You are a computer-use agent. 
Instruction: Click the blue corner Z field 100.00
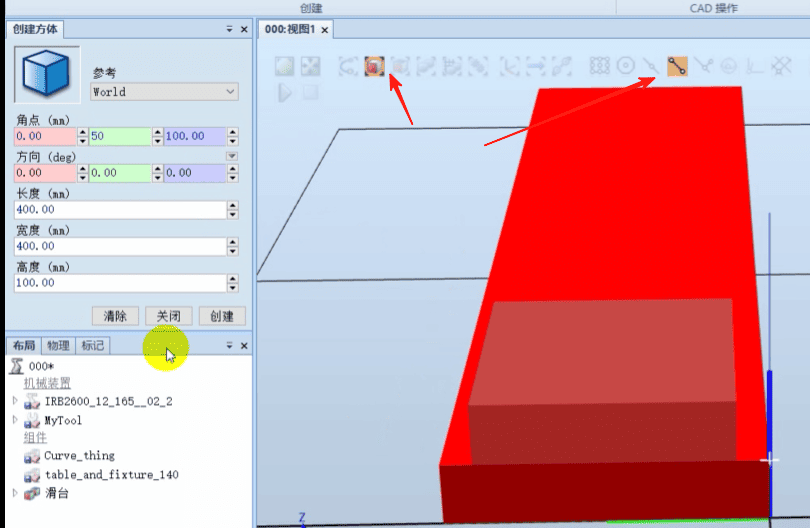click(x=195, y=136)
